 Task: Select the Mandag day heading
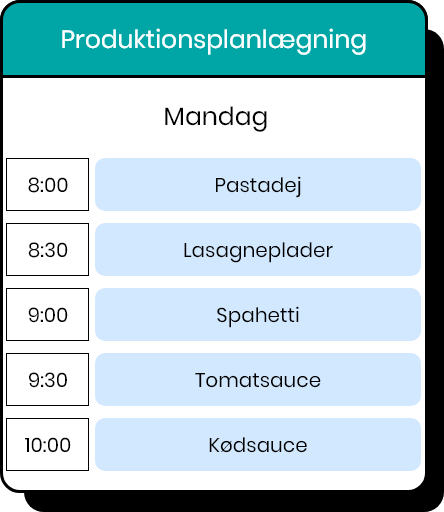point(216,117)
